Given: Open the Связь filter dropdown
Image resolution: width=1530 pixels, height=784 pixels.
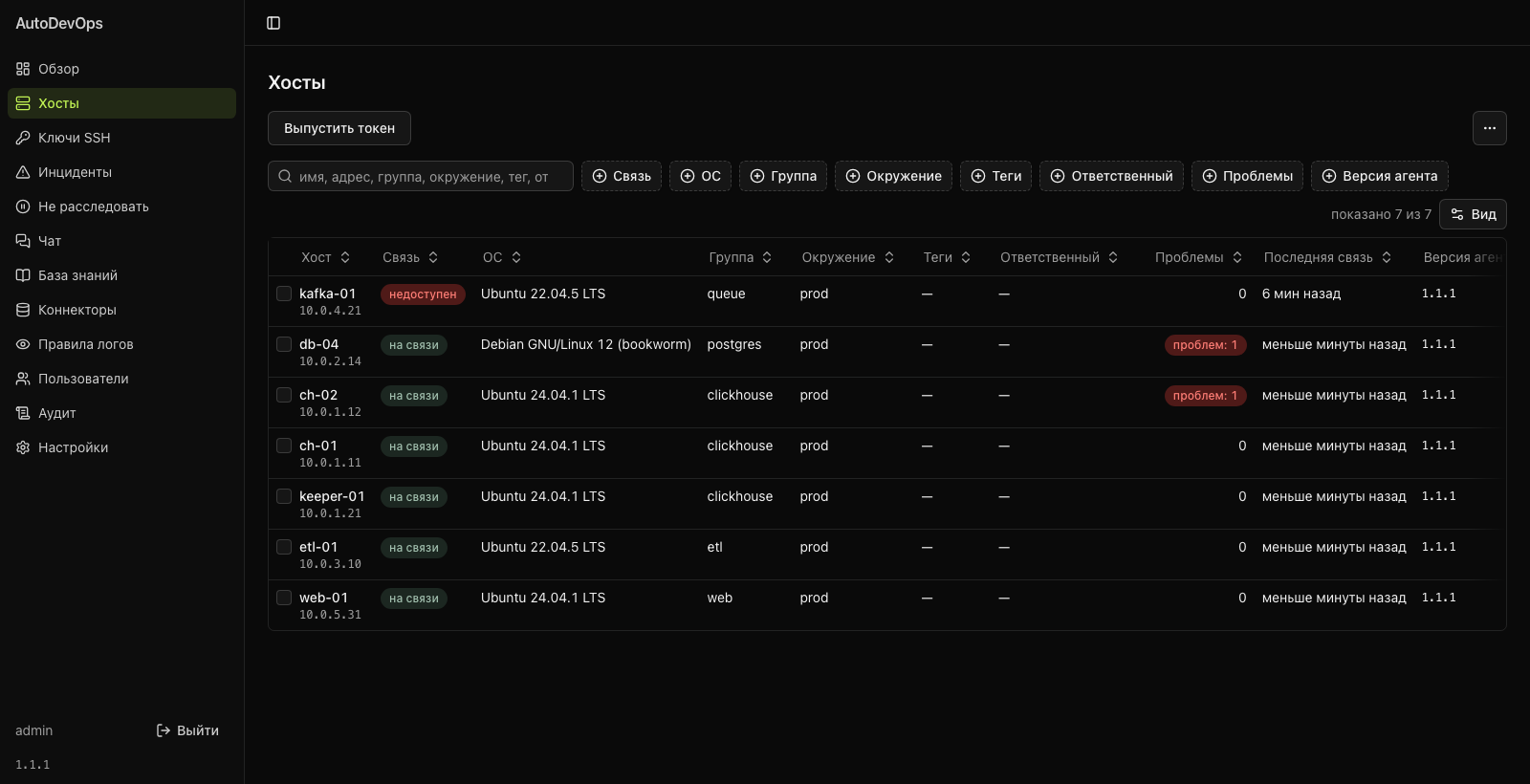Looking at the screenshot, I should click(x=622, y=176).
